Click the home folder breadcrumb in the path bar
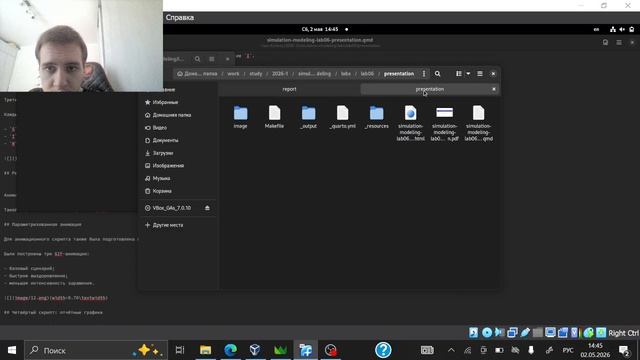This screenshot has width=640, height=360. coord(198,74)
